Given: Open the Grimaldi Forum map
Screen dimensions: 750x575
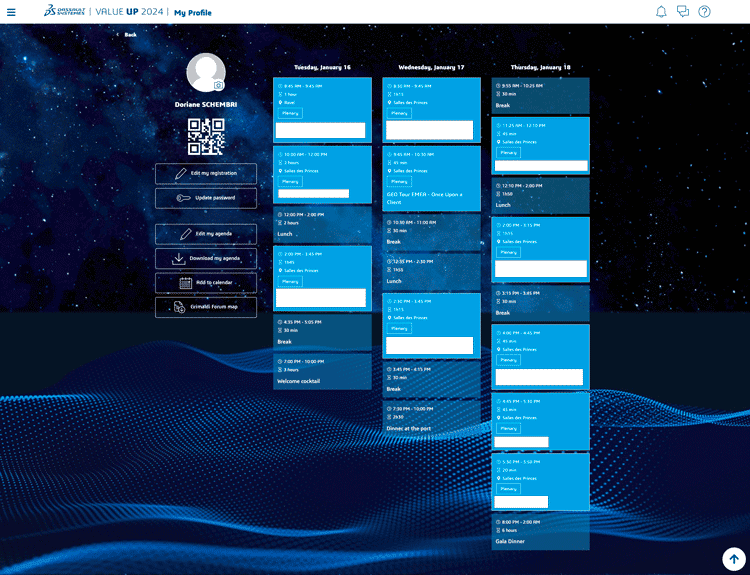Looking at the screenshot, I should tap(206, 307).
